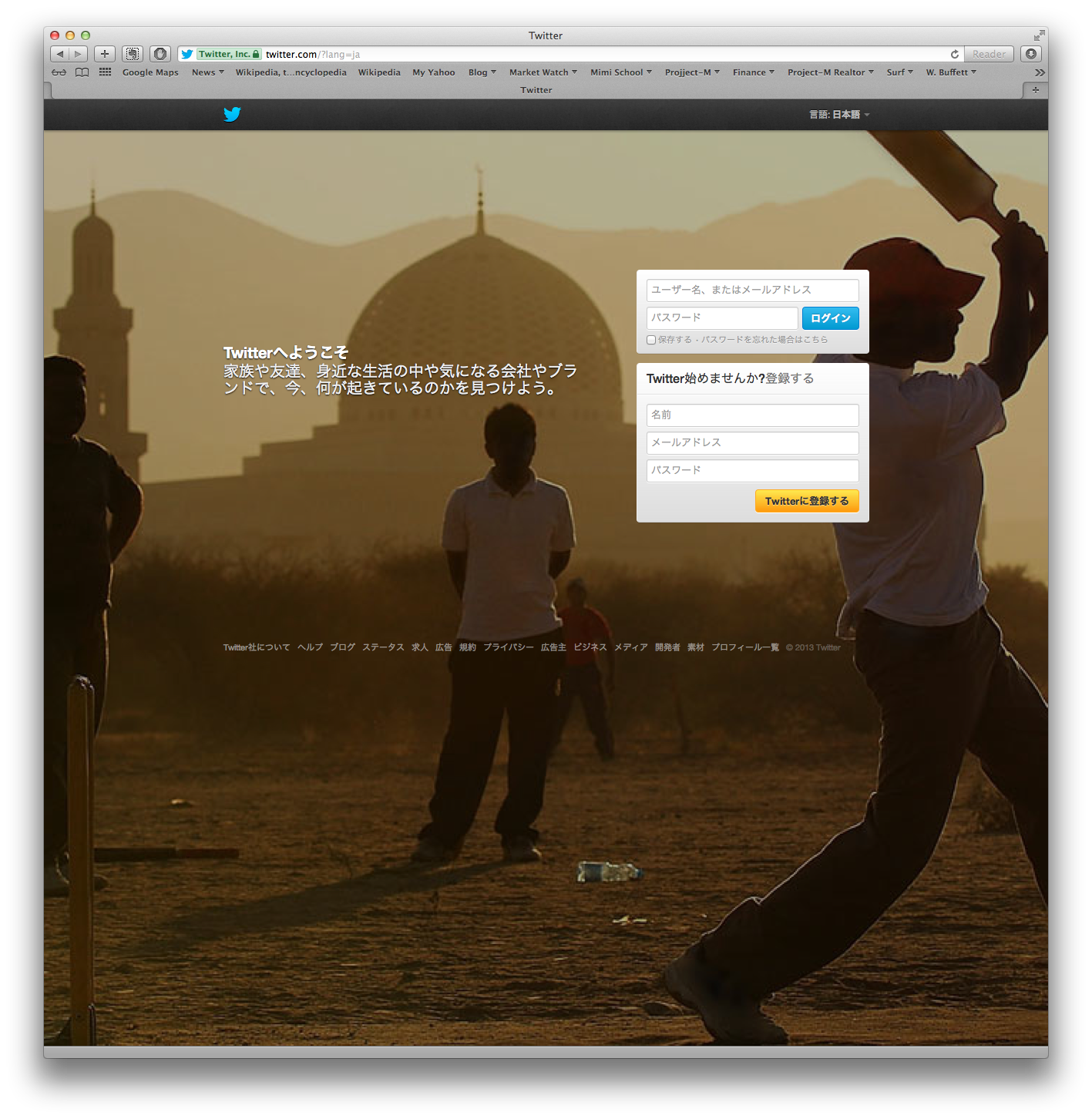Expand the Mimi School bookmarks folder
1092x1119 pixels.
coord(621,72)
